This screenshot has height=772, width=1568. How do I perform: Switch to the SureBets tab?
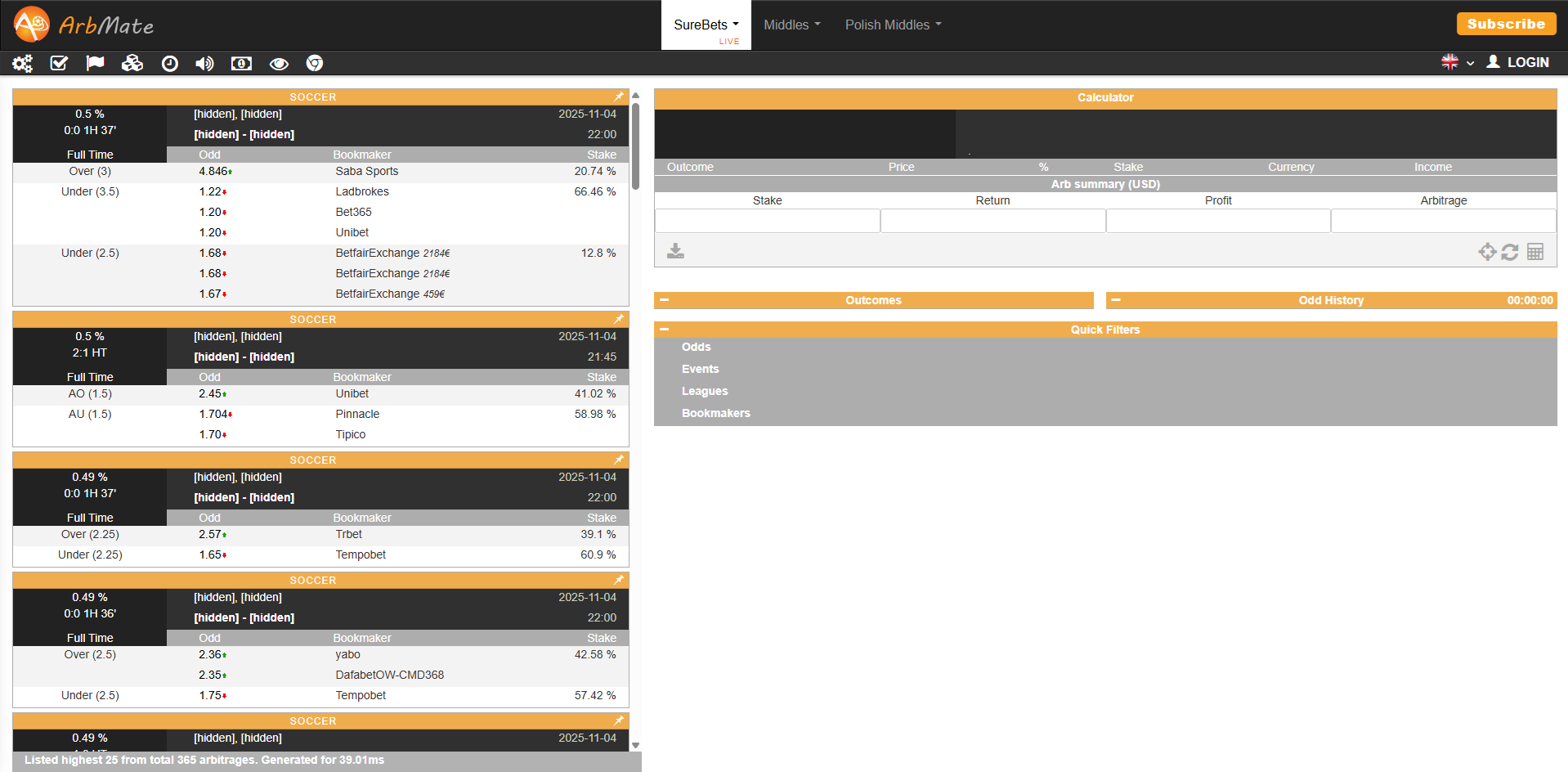[706, 25]
